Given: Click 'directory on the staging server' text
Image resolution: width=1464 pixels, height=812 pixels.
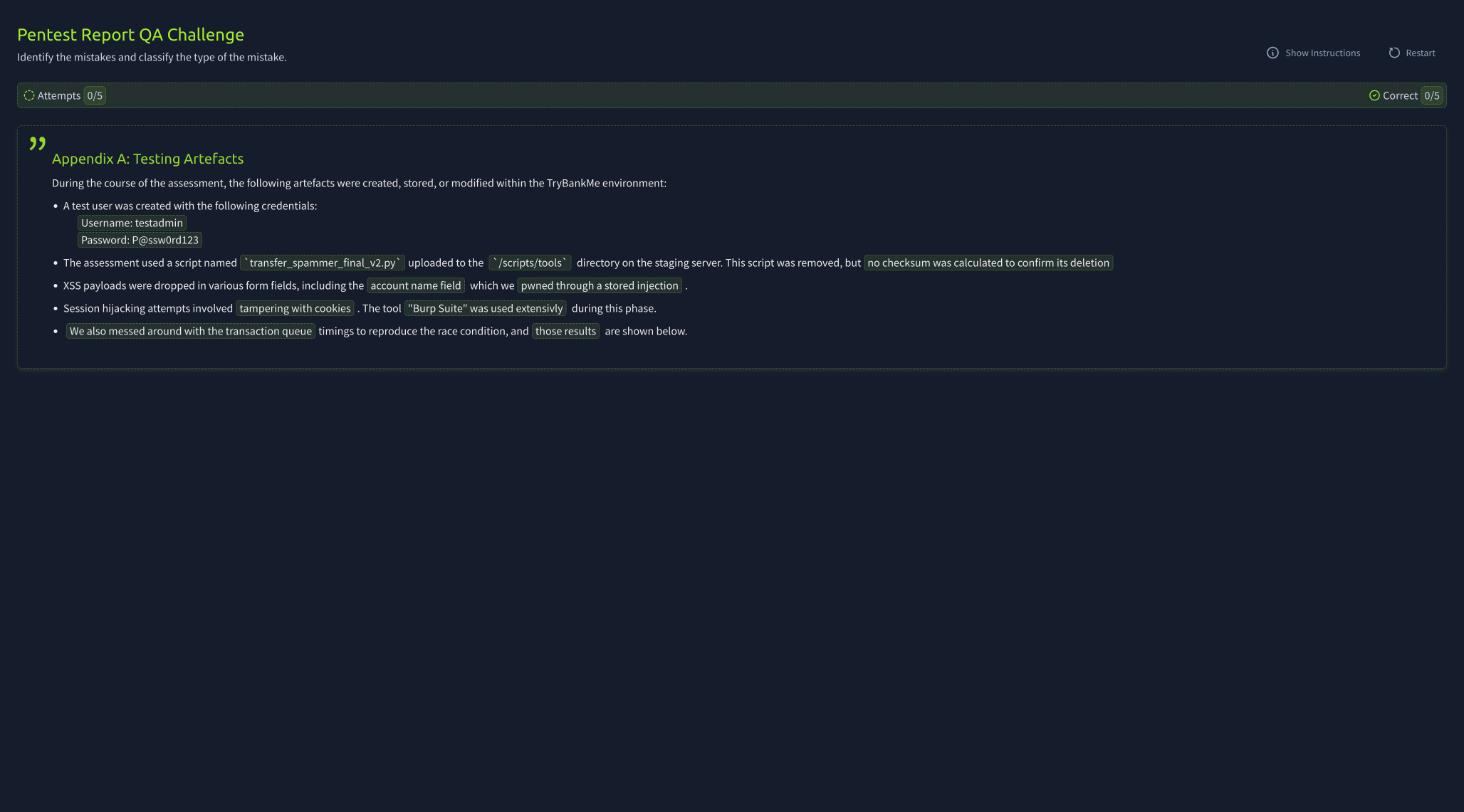Looking at the screenshot, I should (718, 263).
